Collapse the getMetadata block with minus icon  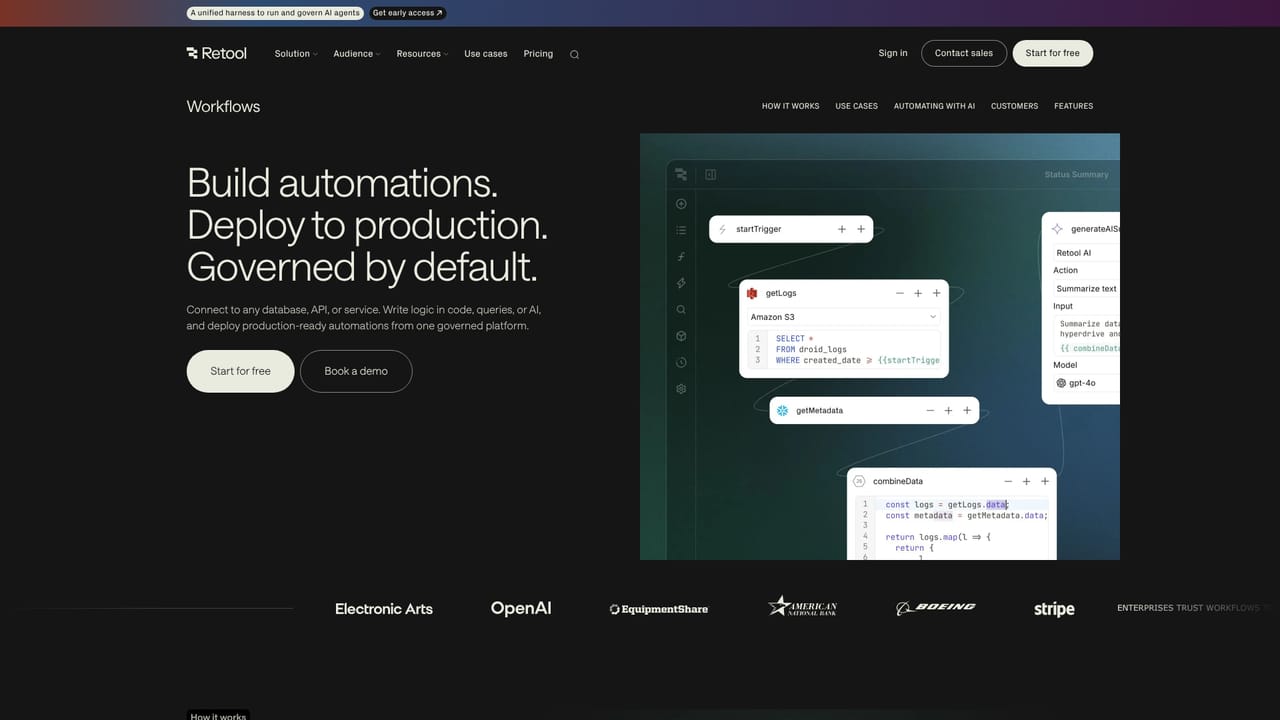930,411
